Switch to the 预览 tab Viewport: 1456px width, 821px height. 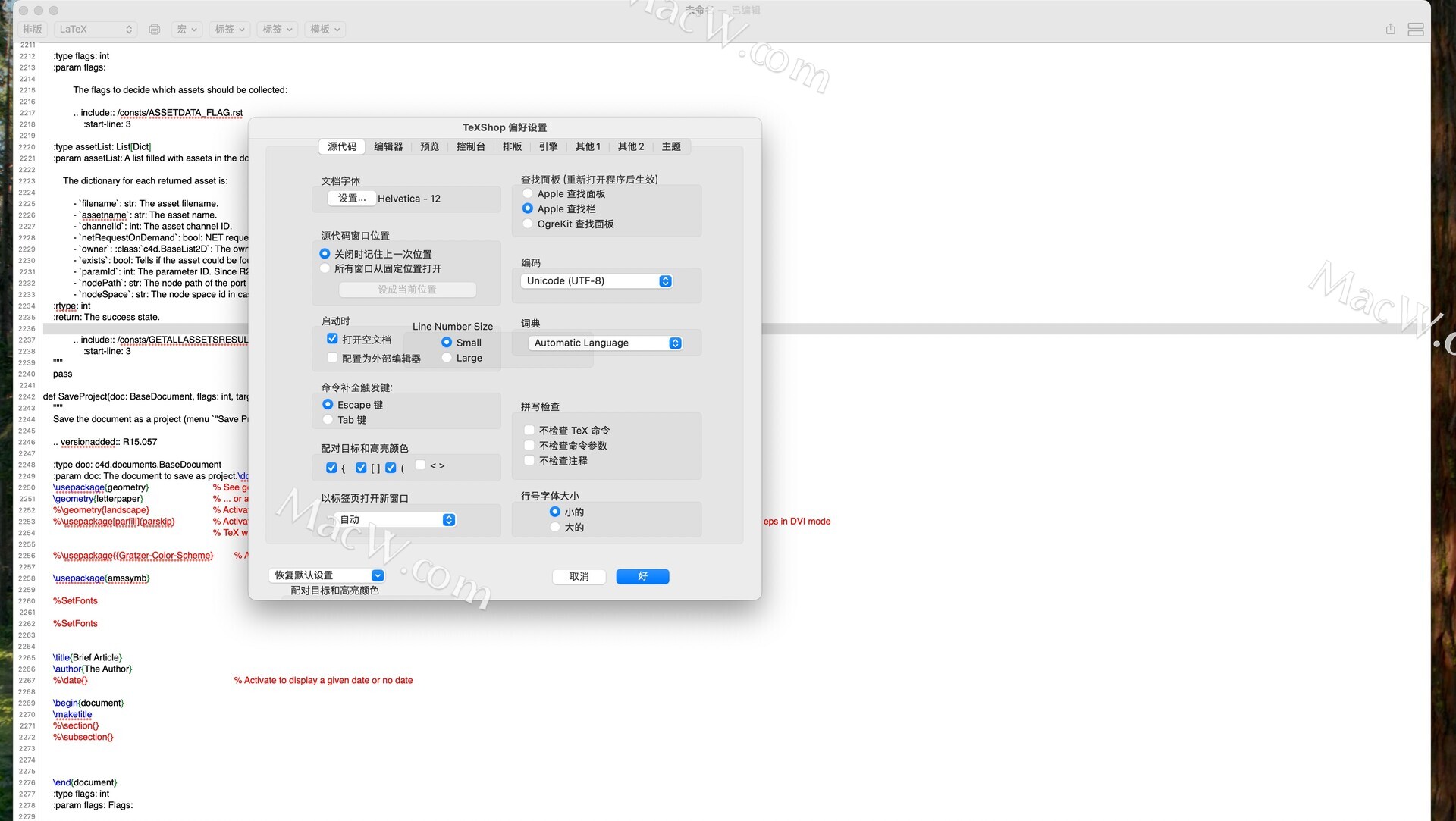point(429,147)
